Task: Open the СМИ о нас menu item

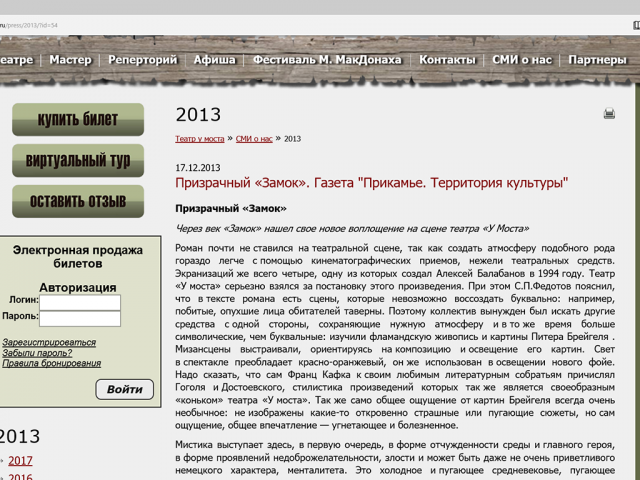Action: pos(522,60)
